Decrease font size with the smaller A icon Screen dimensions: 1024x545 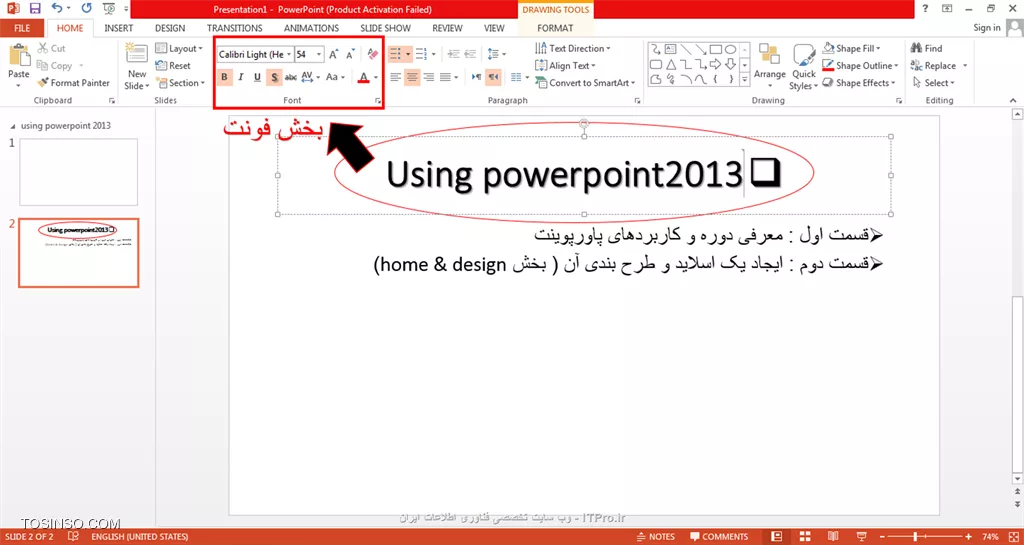point(351,55)
